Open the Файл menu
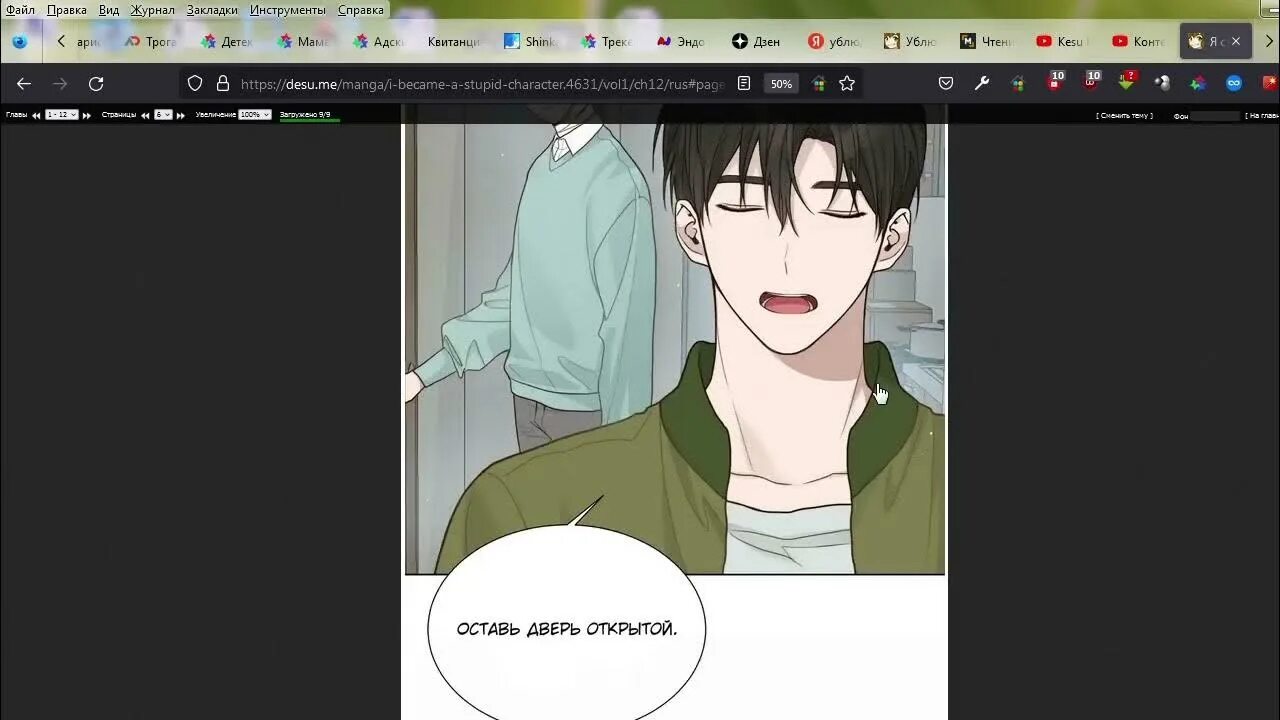The image size is (1280, 720). (x=20, y=10)
